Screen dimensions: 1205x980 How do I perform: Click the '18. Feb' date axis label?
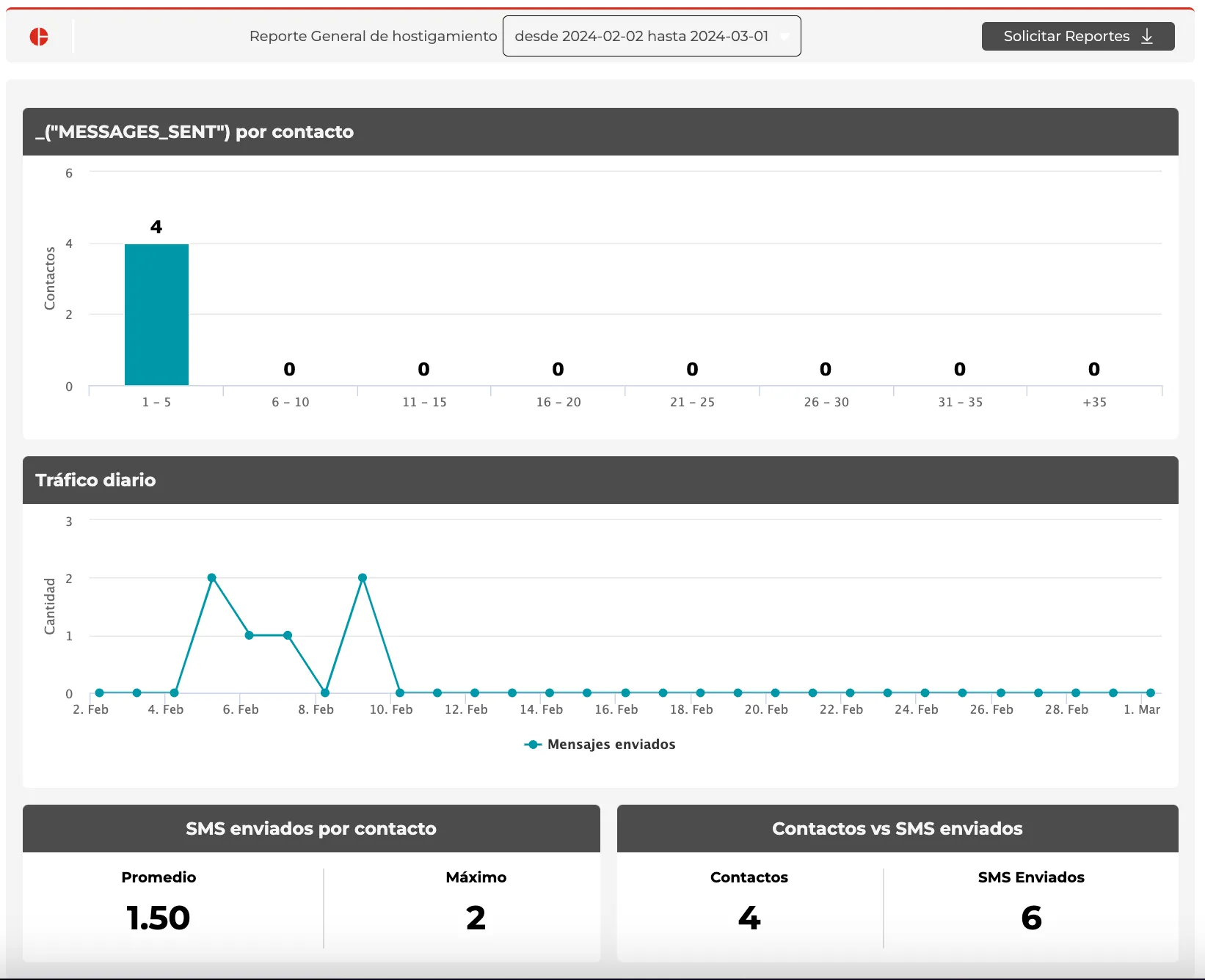tap(691, 709)
